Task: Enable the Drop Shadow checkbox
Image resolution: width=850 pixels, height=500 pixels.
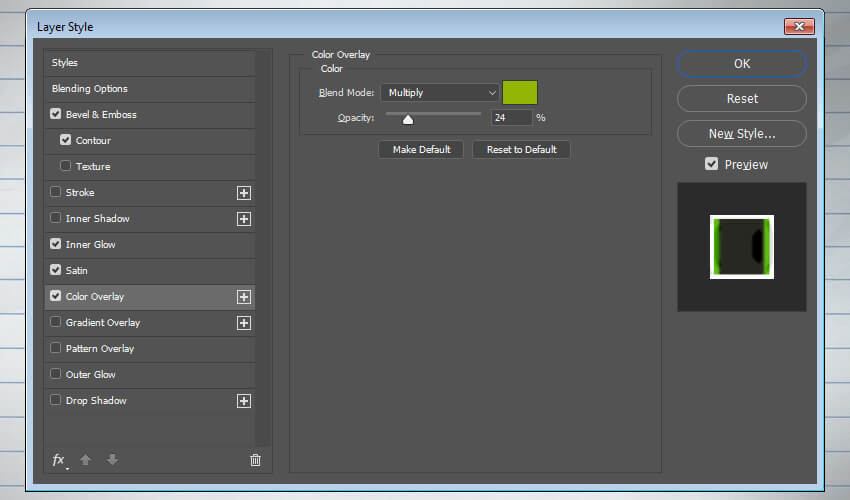Action: tap(55, 400)
